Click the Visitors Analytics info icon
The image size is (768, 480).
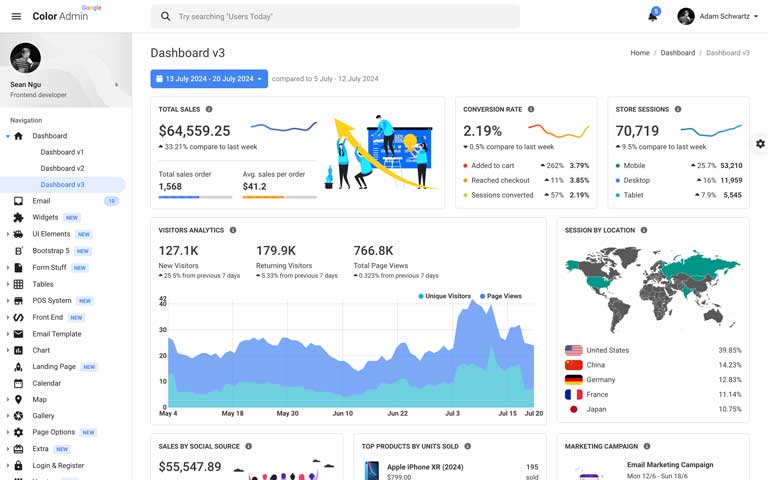[x=233, y=230]
